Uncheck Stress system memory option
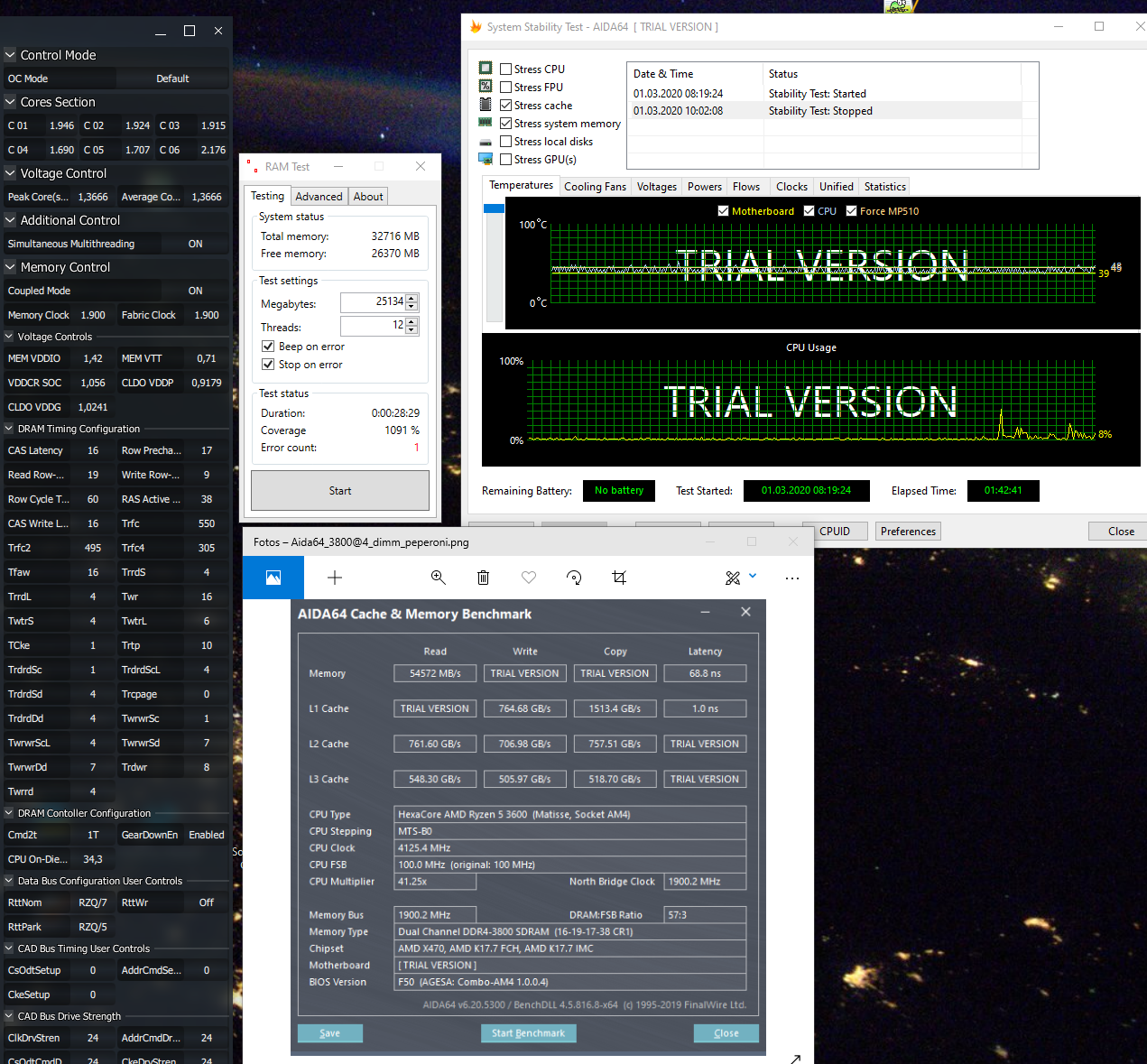Screen dimensions: 1147x1064 pos(506,124)
